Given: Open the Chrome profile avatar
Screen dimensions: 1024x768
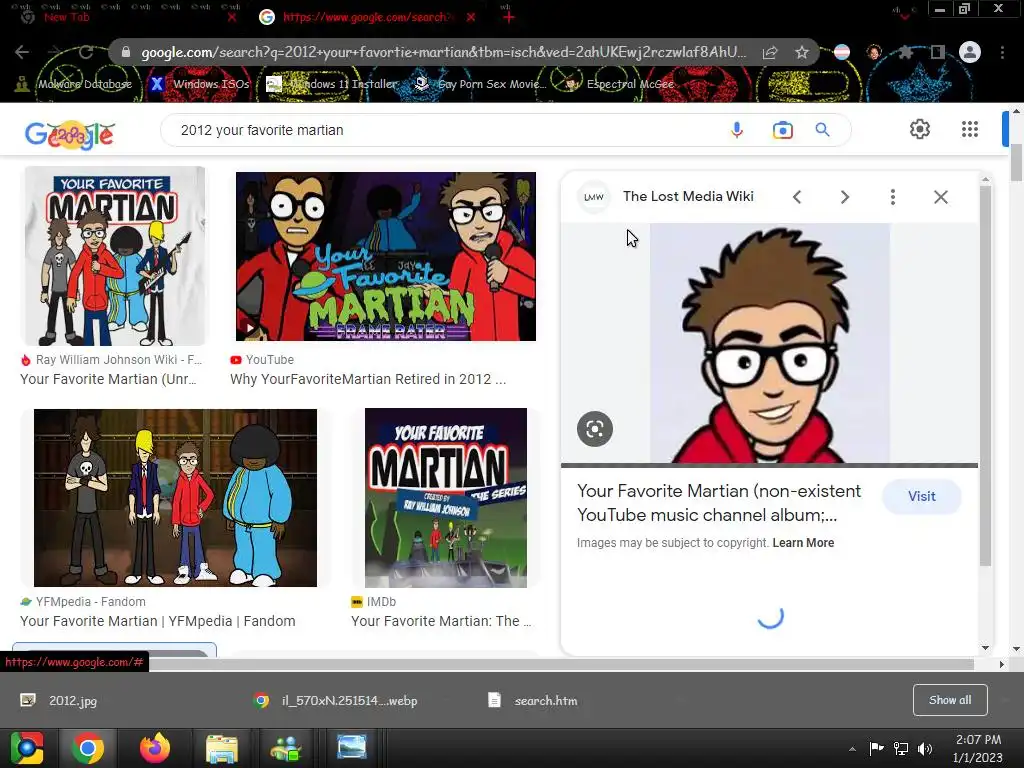Looking at the screenshot, I should click(970, 52).
